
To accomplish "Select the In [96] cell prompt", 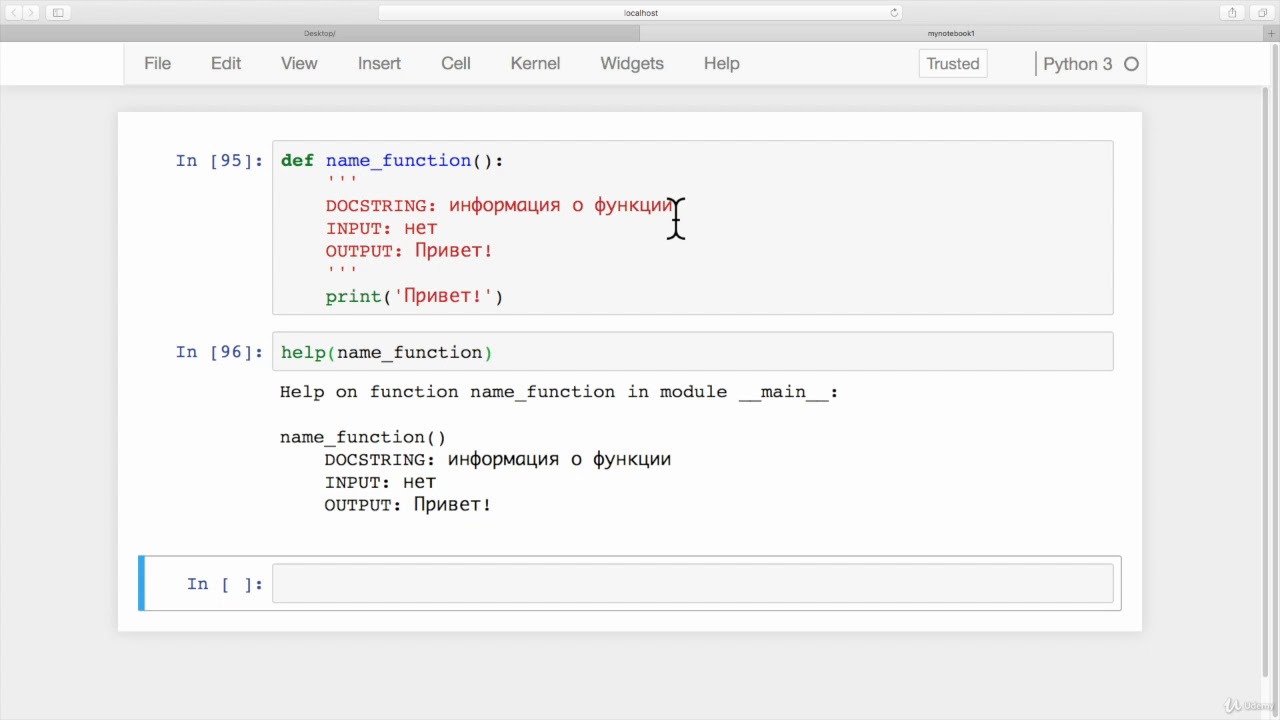I will tap(219, 352).
